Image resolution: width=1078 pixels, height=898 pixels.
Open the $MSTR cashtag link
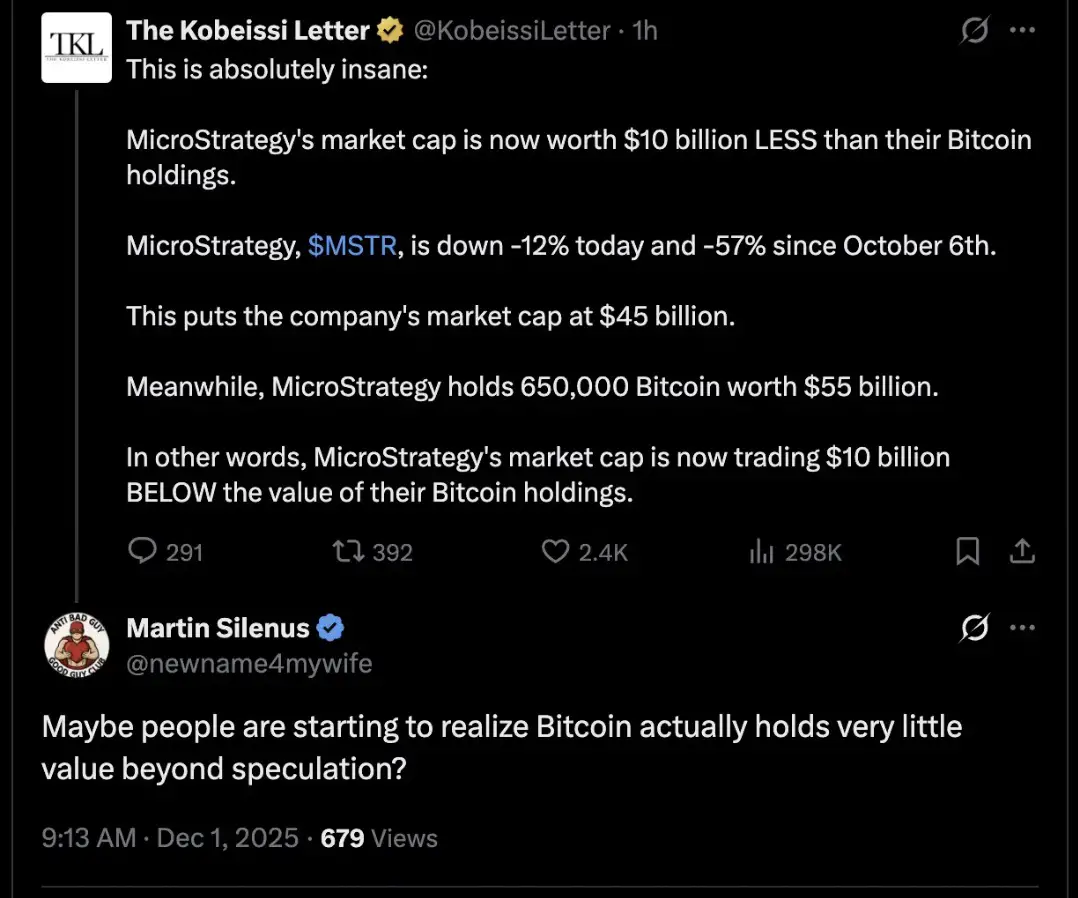352,246
